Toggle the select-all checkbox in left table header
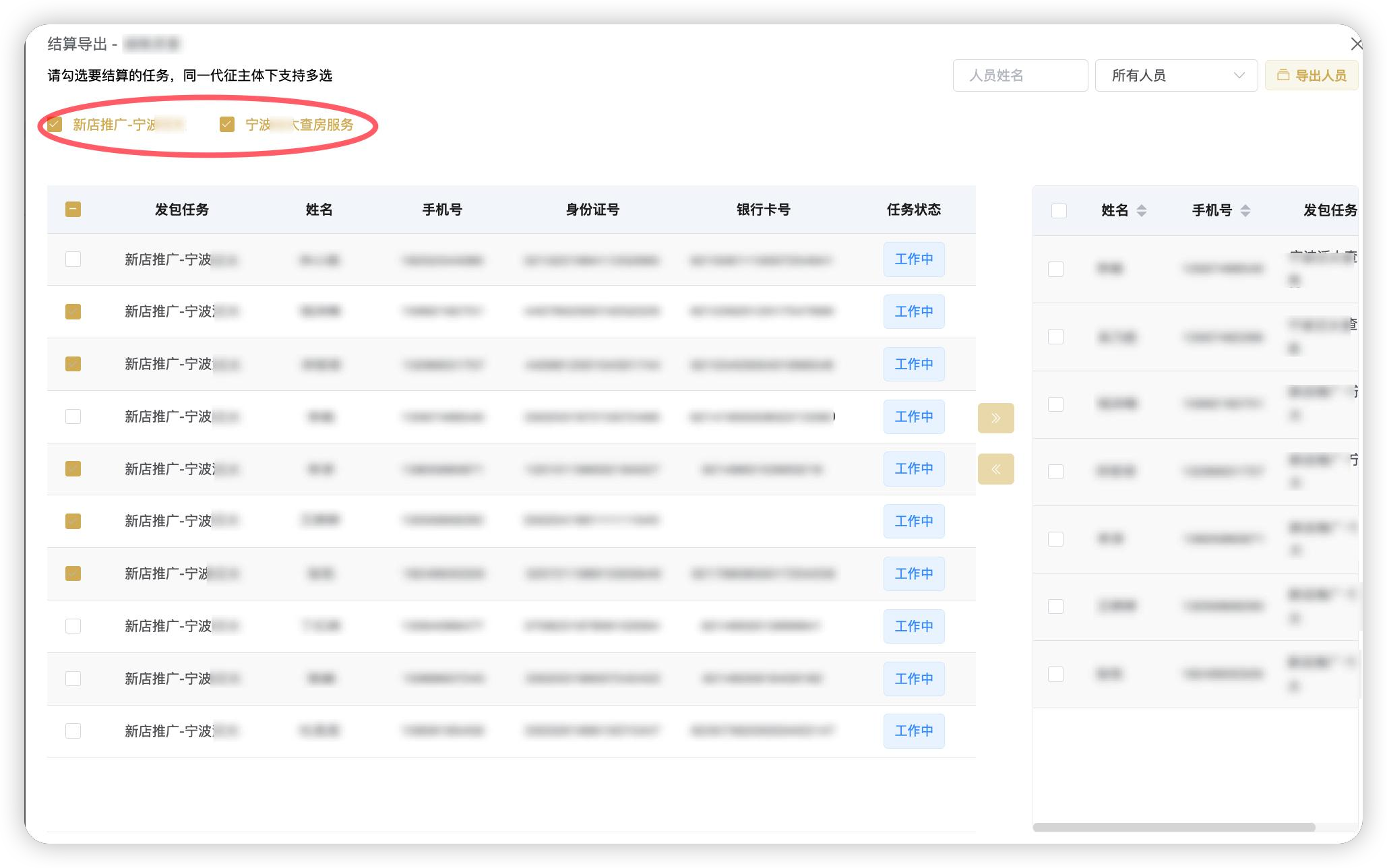The image size is (1387, 868). (x=73, y=210)
